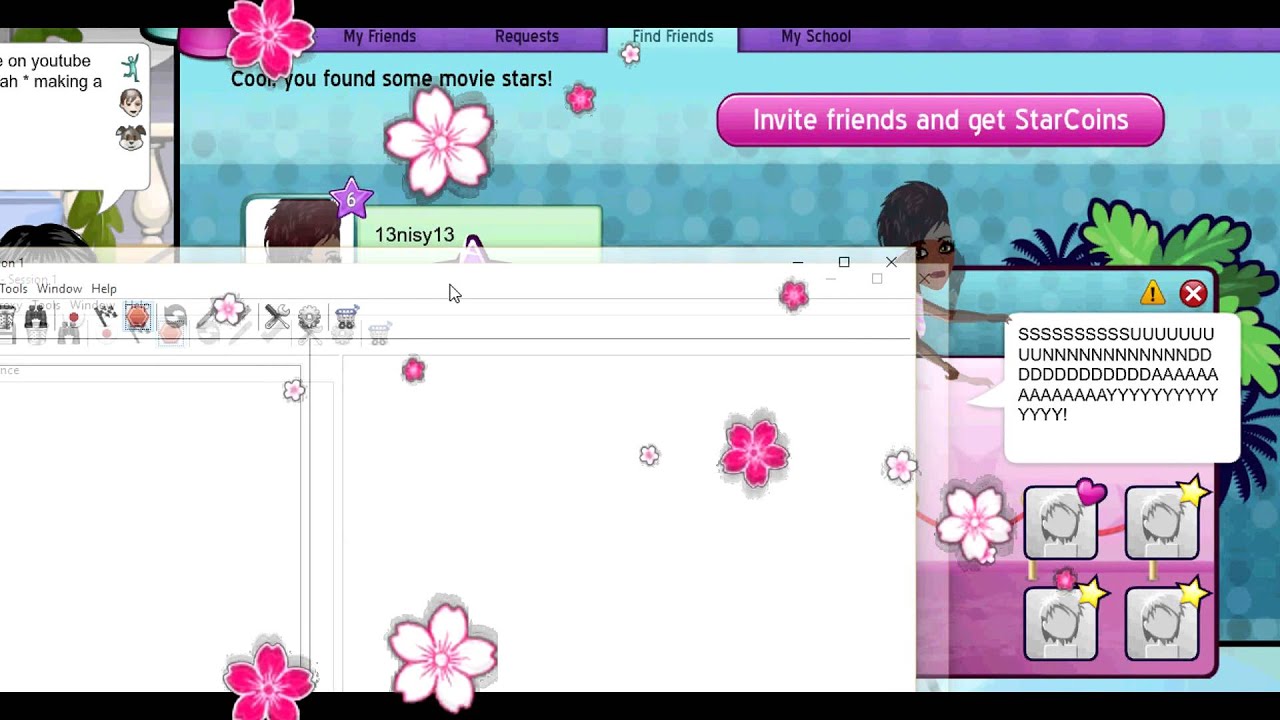Switch to the Requests tab
The image size is (1280, 720).
[527, 37]
